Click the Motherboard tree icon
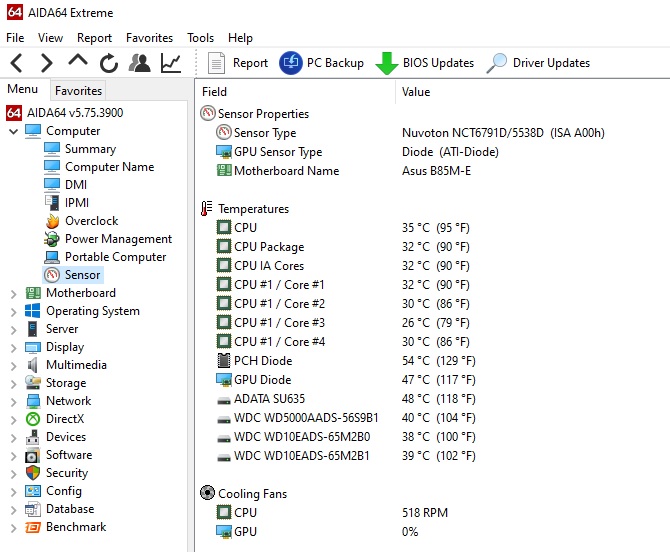 (33, 293)
